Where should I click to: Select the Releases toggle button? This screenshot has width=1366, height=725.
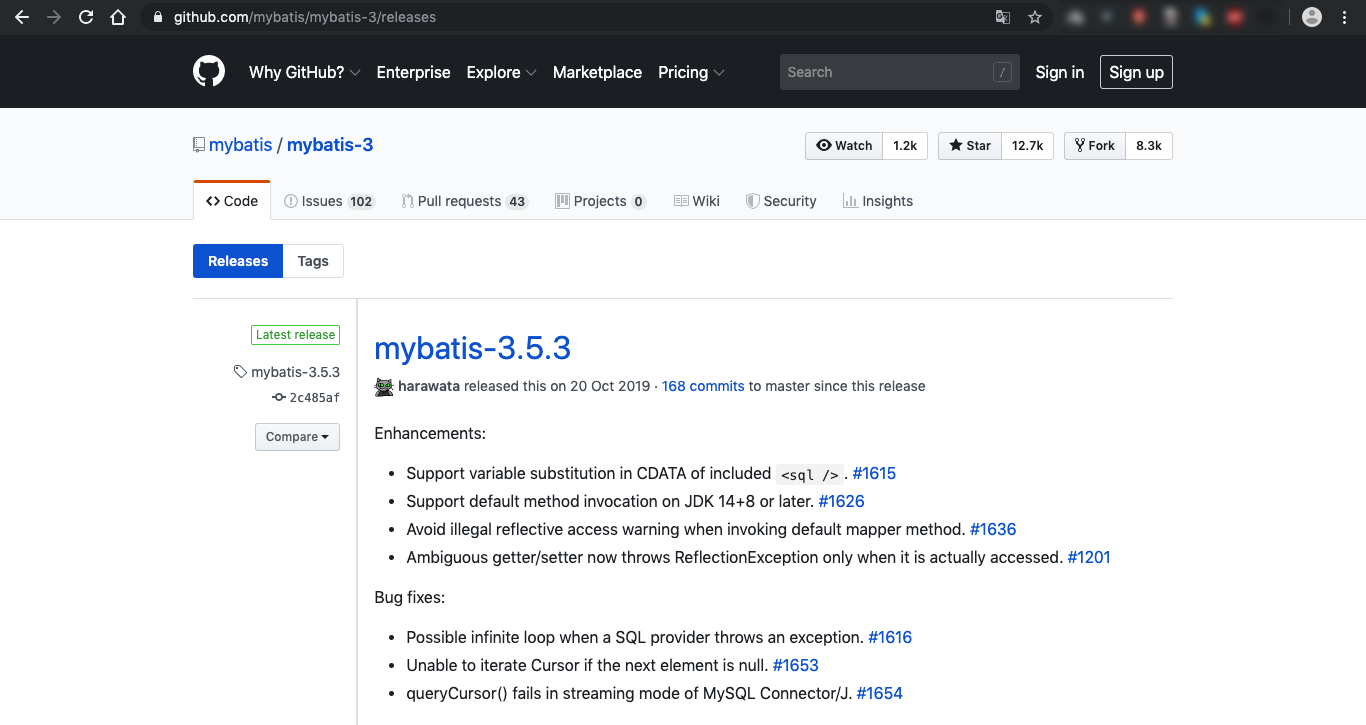point(238,261)
